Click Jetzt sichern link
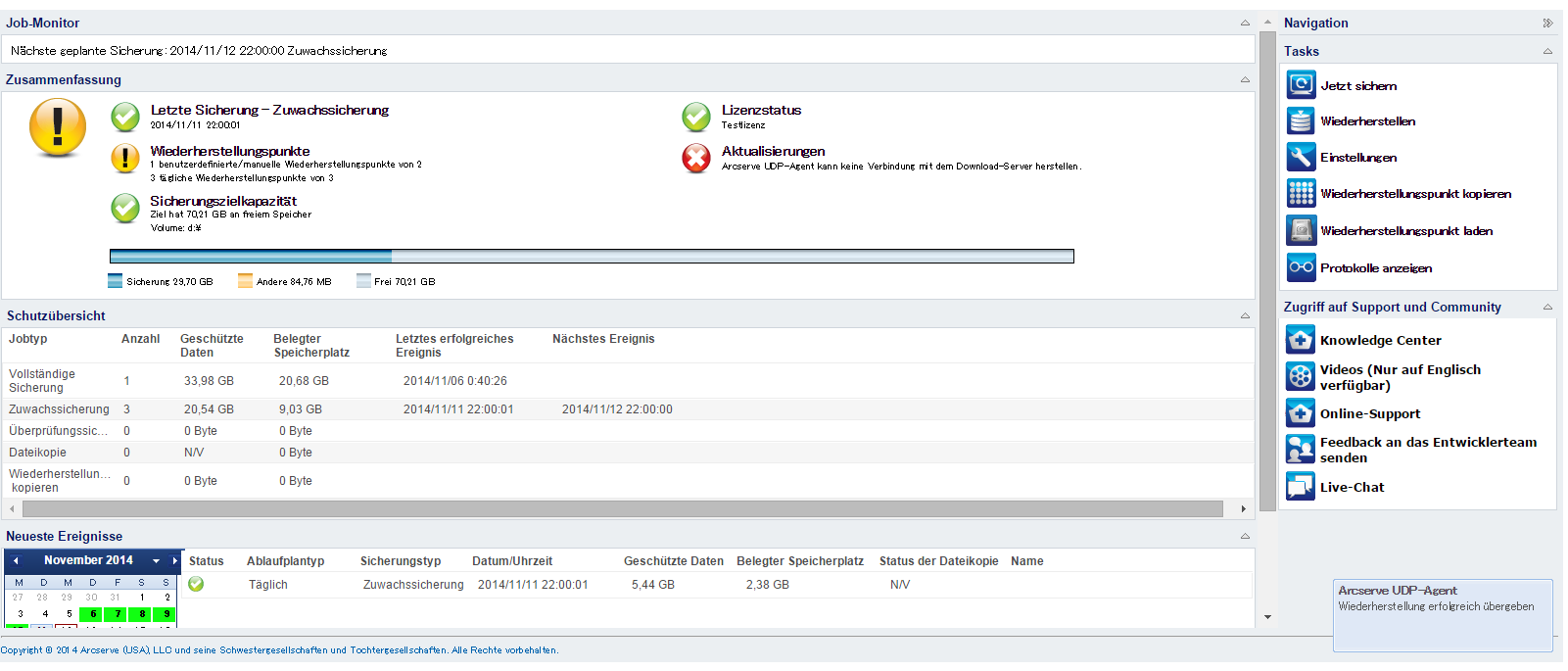Image resolution: width=1568 pixels, height=671 pixels. 1358,86
